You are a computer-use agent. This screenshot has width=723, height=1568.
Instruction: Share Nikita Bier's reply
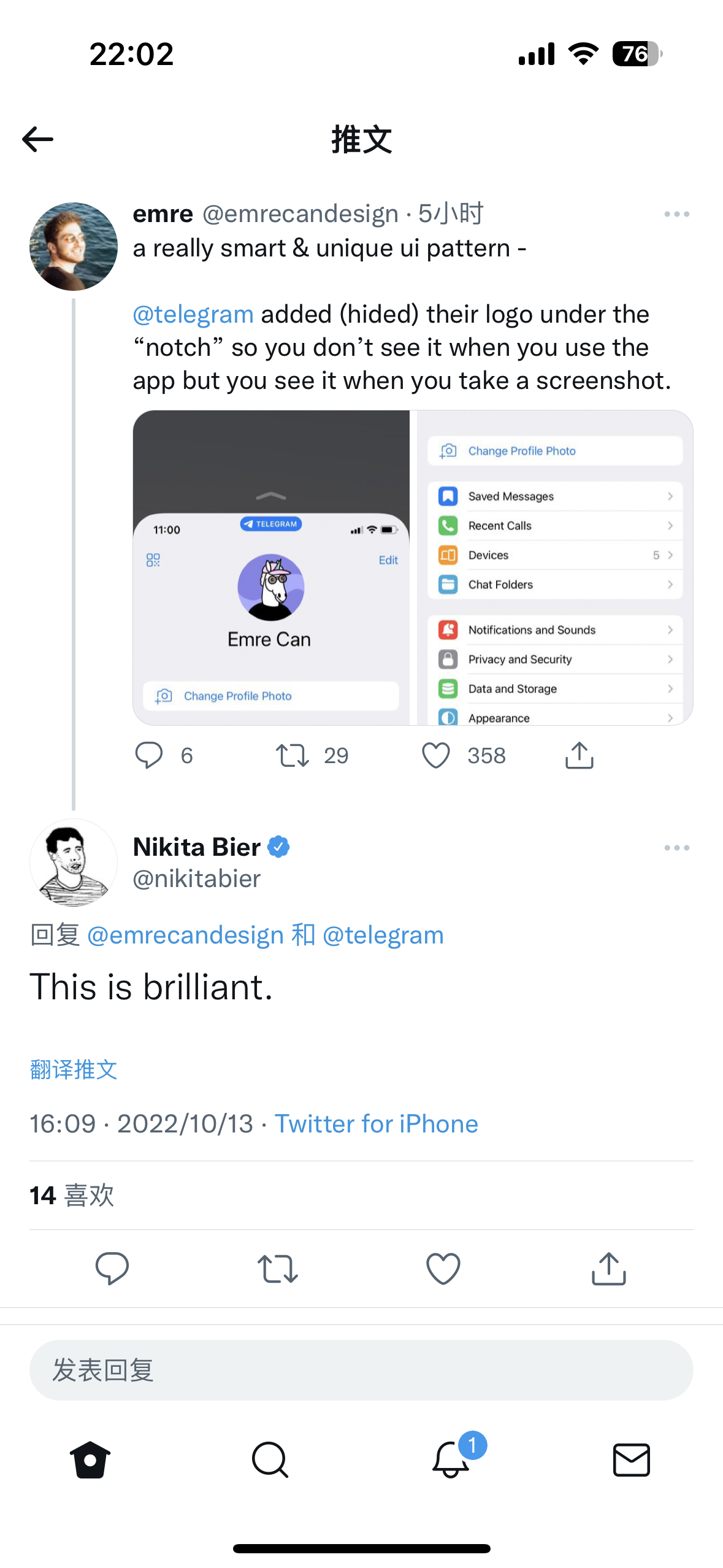[x=608, y=1268]
